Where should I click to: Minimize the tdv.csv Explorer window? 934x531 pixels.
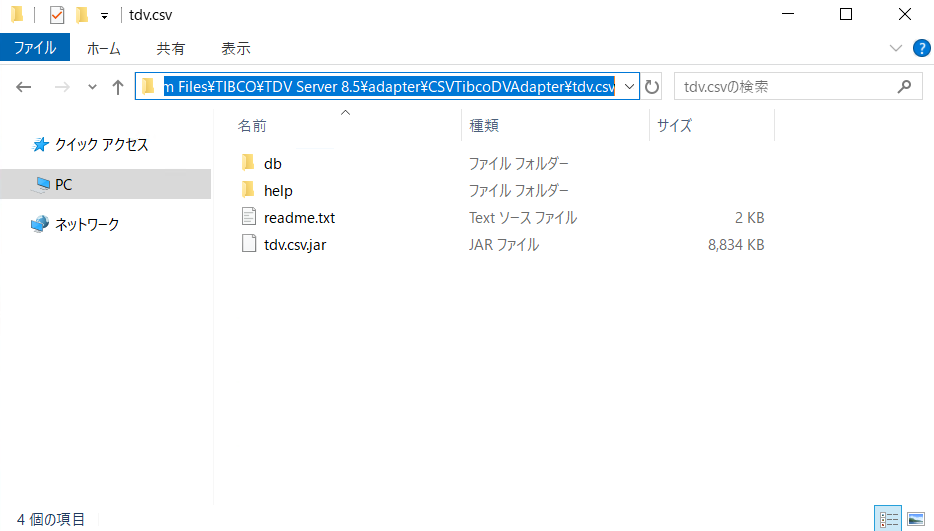tap(788, 14)
